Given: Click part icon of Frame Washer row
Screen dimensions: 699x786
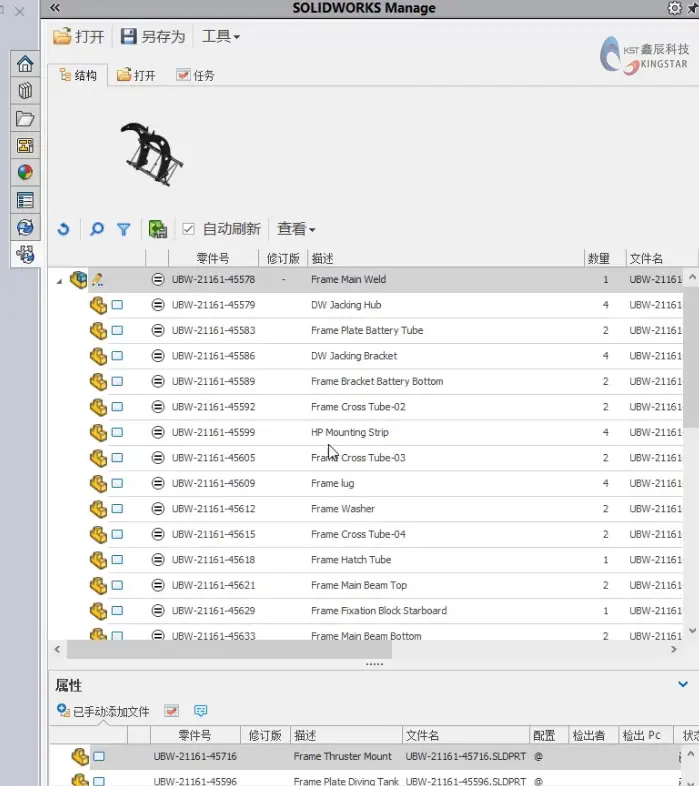Looking at the screenshot, I should coord(98,509).
